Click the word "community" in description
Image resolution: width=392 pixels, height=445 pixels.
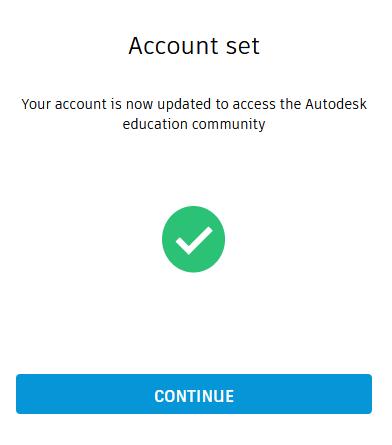click(229, 125)
